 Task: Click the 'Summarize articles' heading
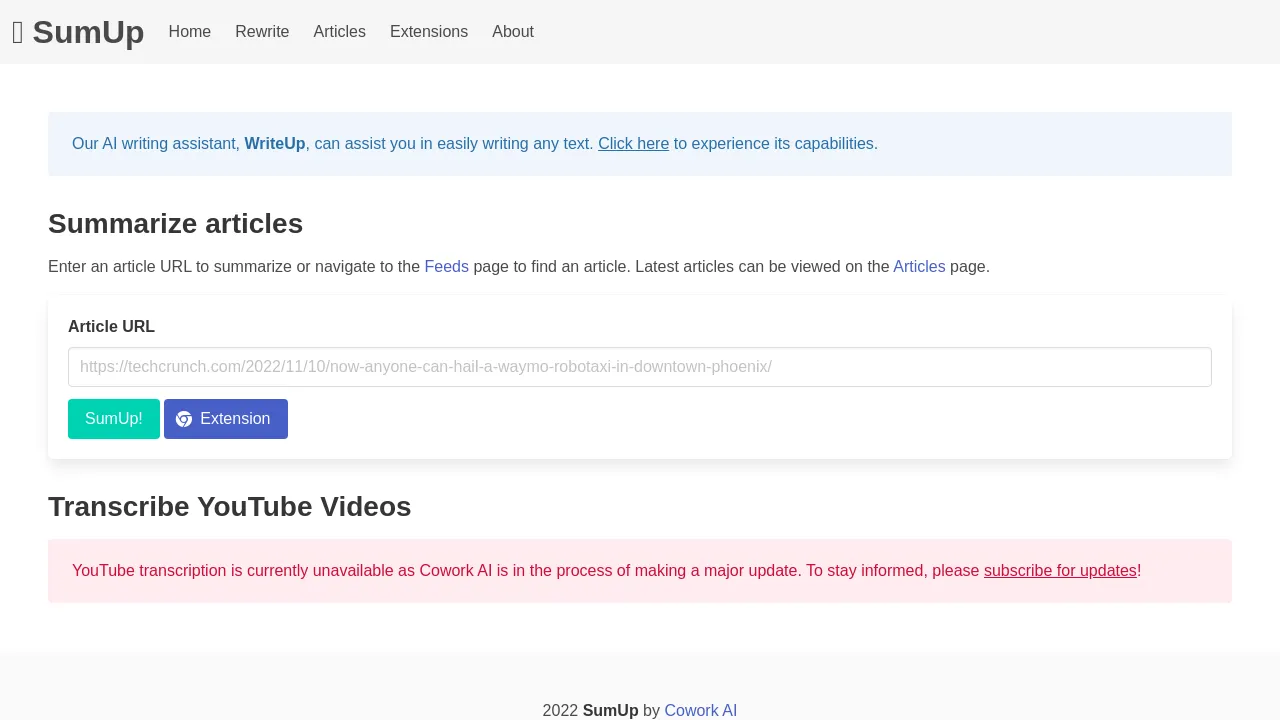[175, 224]
